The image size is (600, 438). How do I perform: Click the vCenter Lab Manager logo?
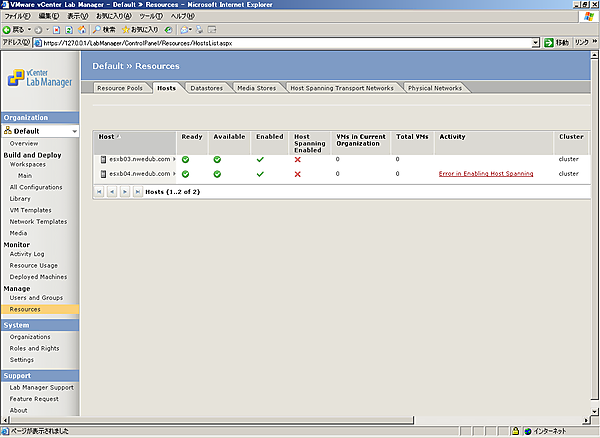[40, 80]
